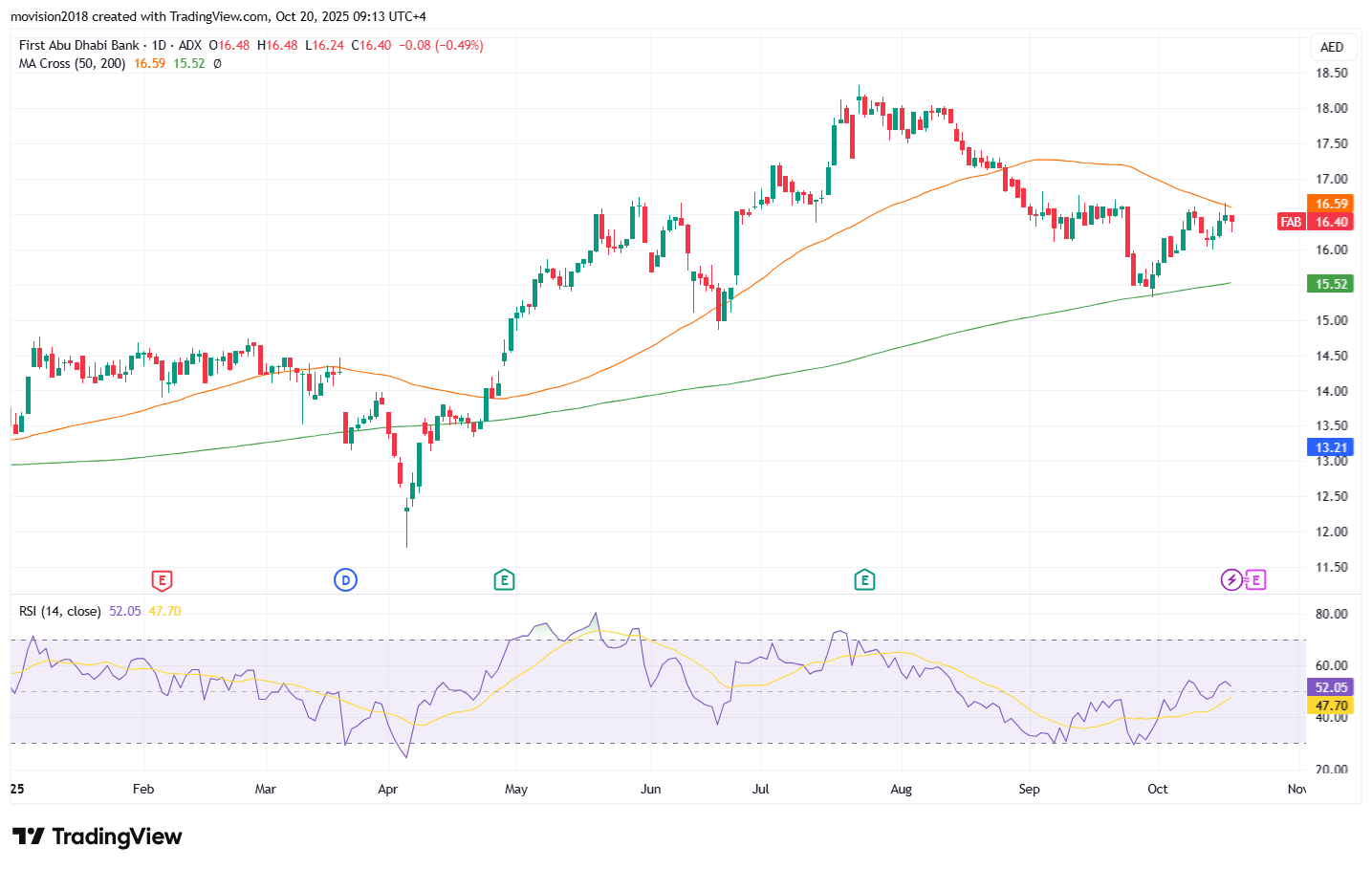Viewport: 1372px width, 869px height.
Task: Click the 1D interval in the chart title
Action: (159, 45)
